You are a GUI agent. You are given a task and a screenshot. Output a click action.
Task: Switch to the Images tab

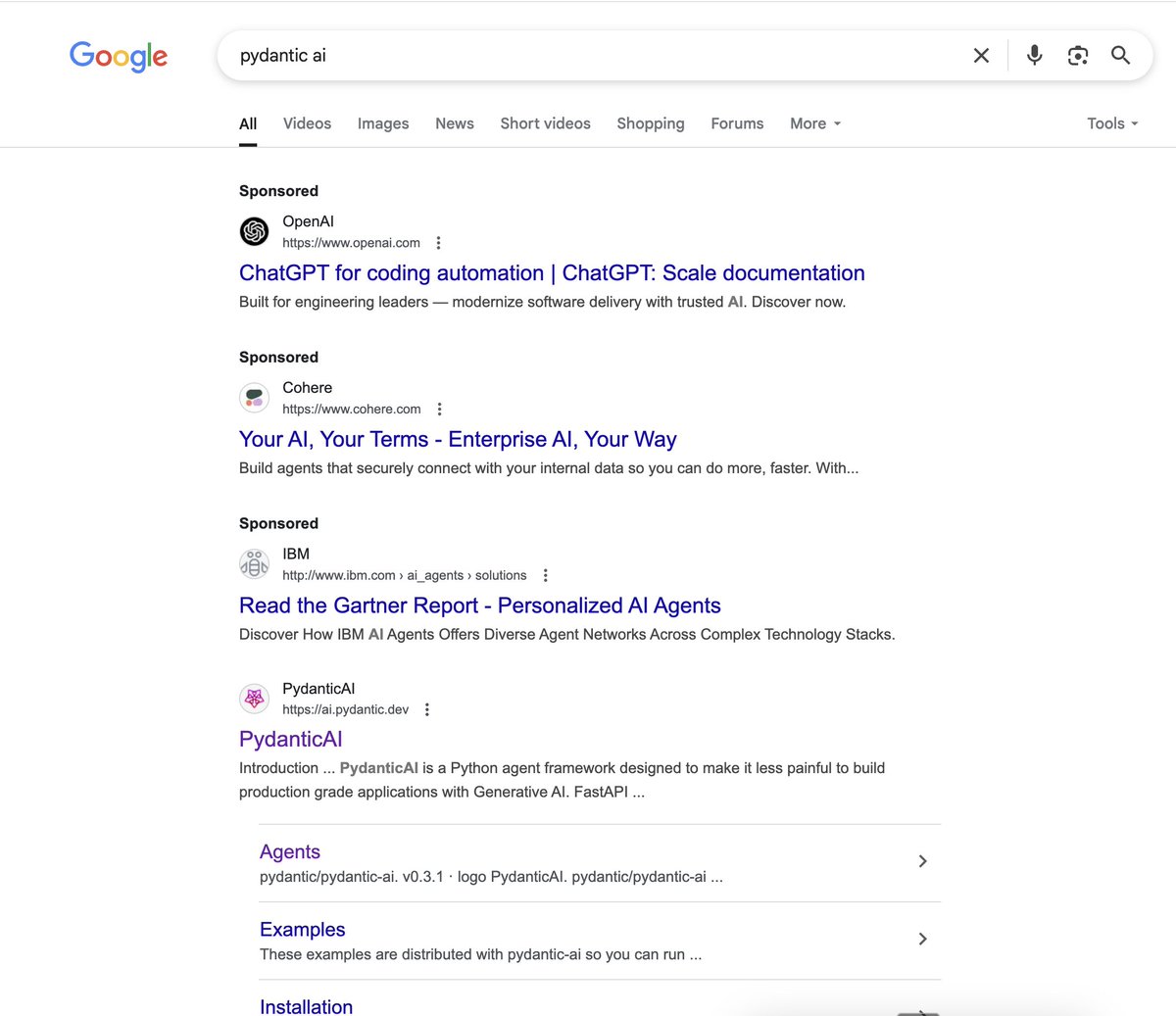[x=383, y=123]
